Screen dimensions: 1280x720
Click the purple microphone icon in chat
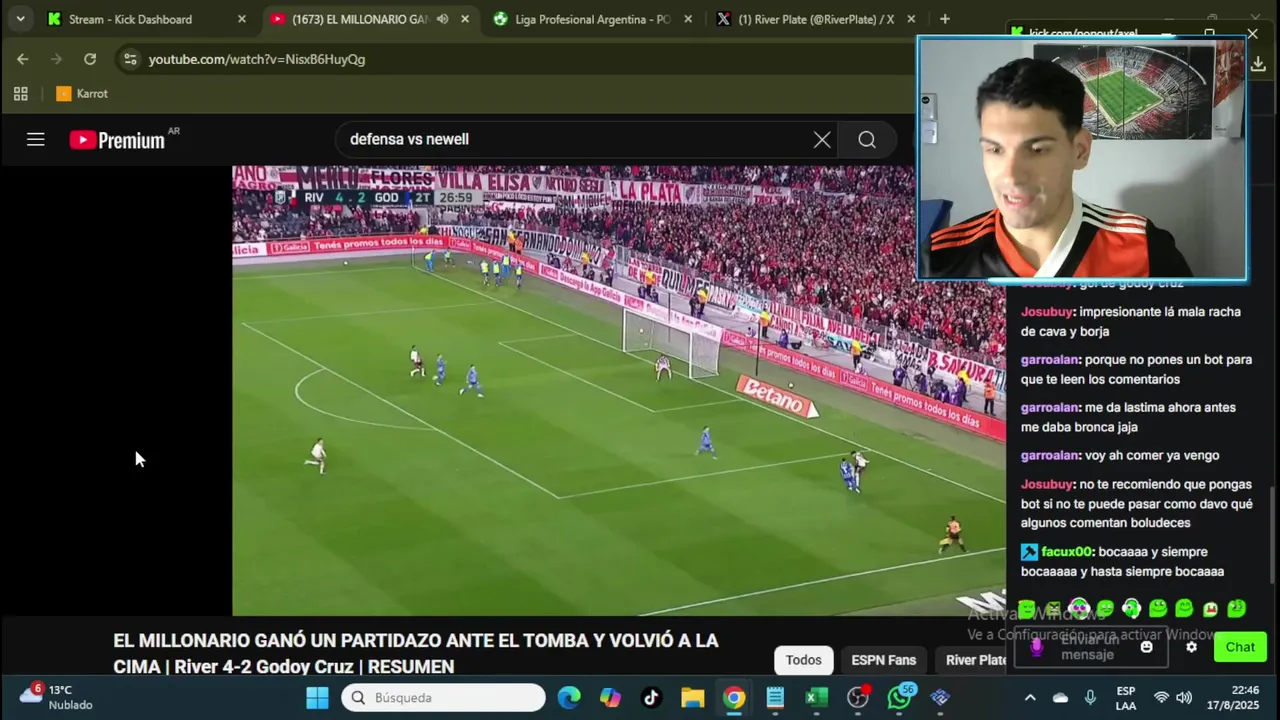[1036, 647]
